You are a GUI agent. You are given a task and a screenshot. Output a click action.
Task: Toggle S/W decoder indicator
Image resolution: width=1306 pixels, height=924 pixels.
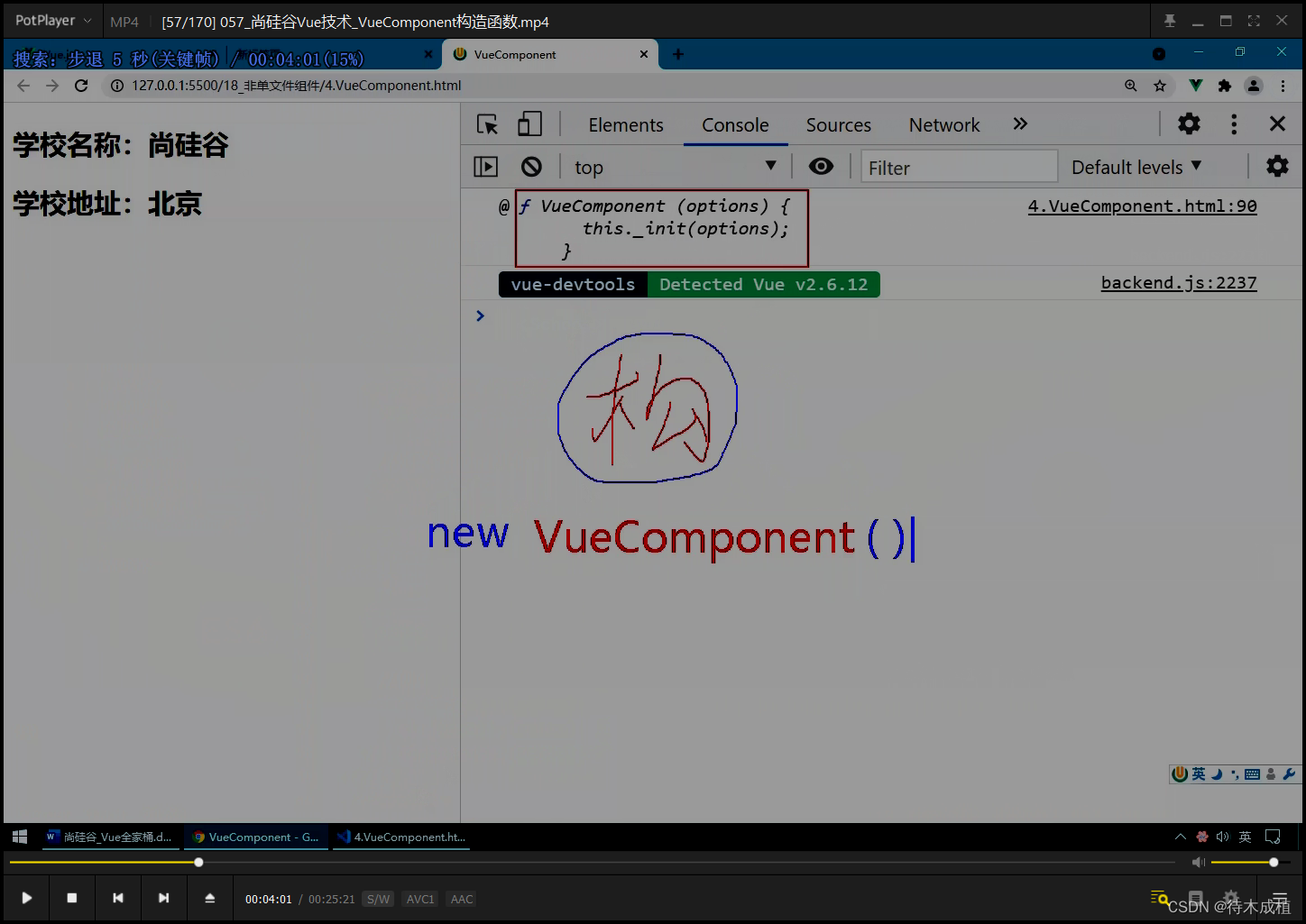(378, 899)
